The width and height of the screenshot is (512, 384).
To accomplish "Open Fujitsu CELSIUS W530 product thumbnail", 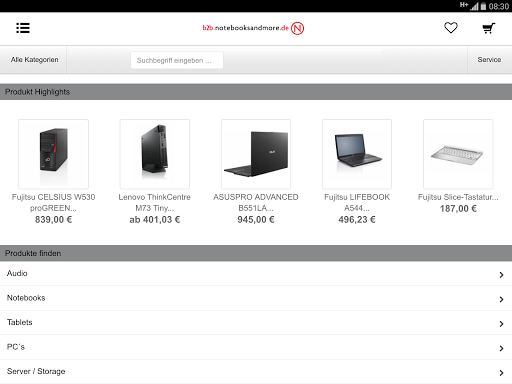I will coord(54,154).
